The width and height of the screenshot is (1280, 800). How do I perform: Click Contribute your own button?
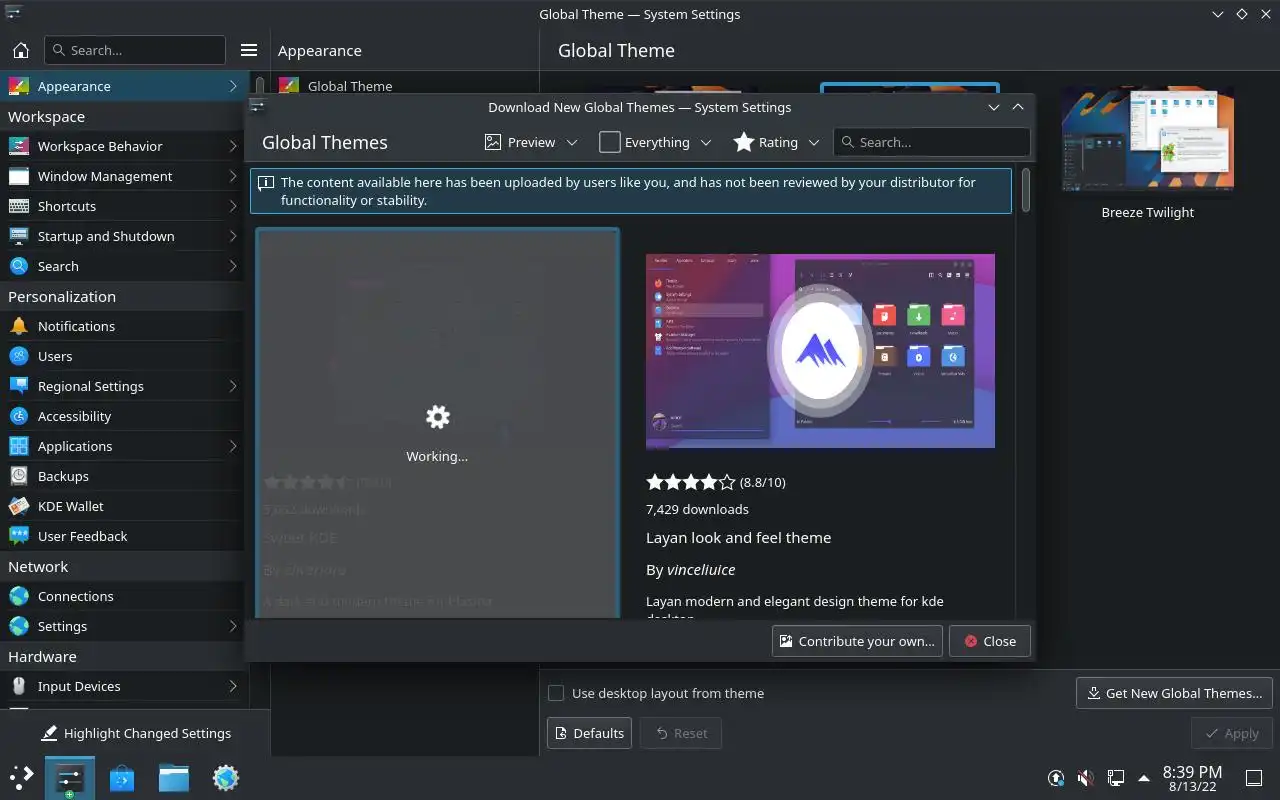857,641
